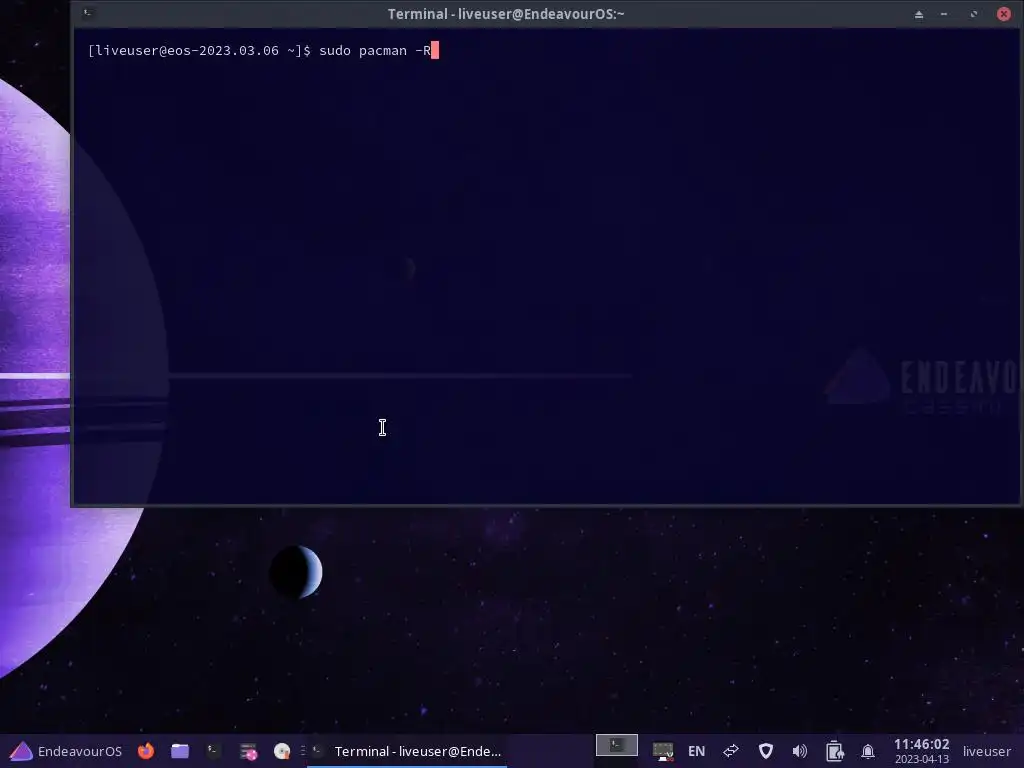The image size is (1024, 768).
Task: Click the workspace switcher thumbnail
Action: (x=616, y=745)
